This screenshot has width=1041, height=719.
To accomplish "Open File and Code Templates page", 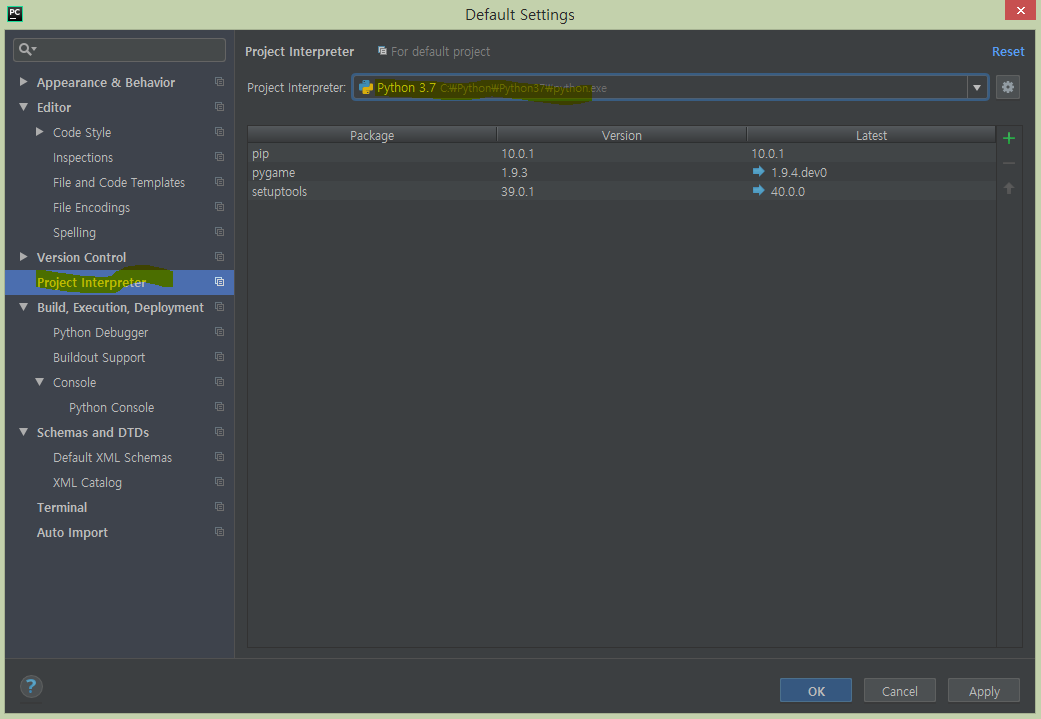I will coord(119,183).
